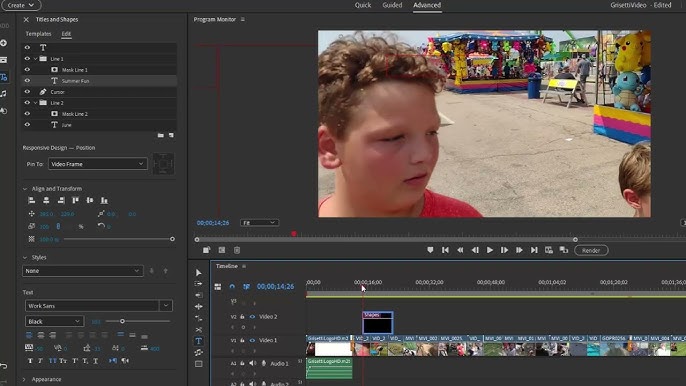Click the Faux Bold text style icon
Viewport: 686px width, 386px height.
pos(30,361)
